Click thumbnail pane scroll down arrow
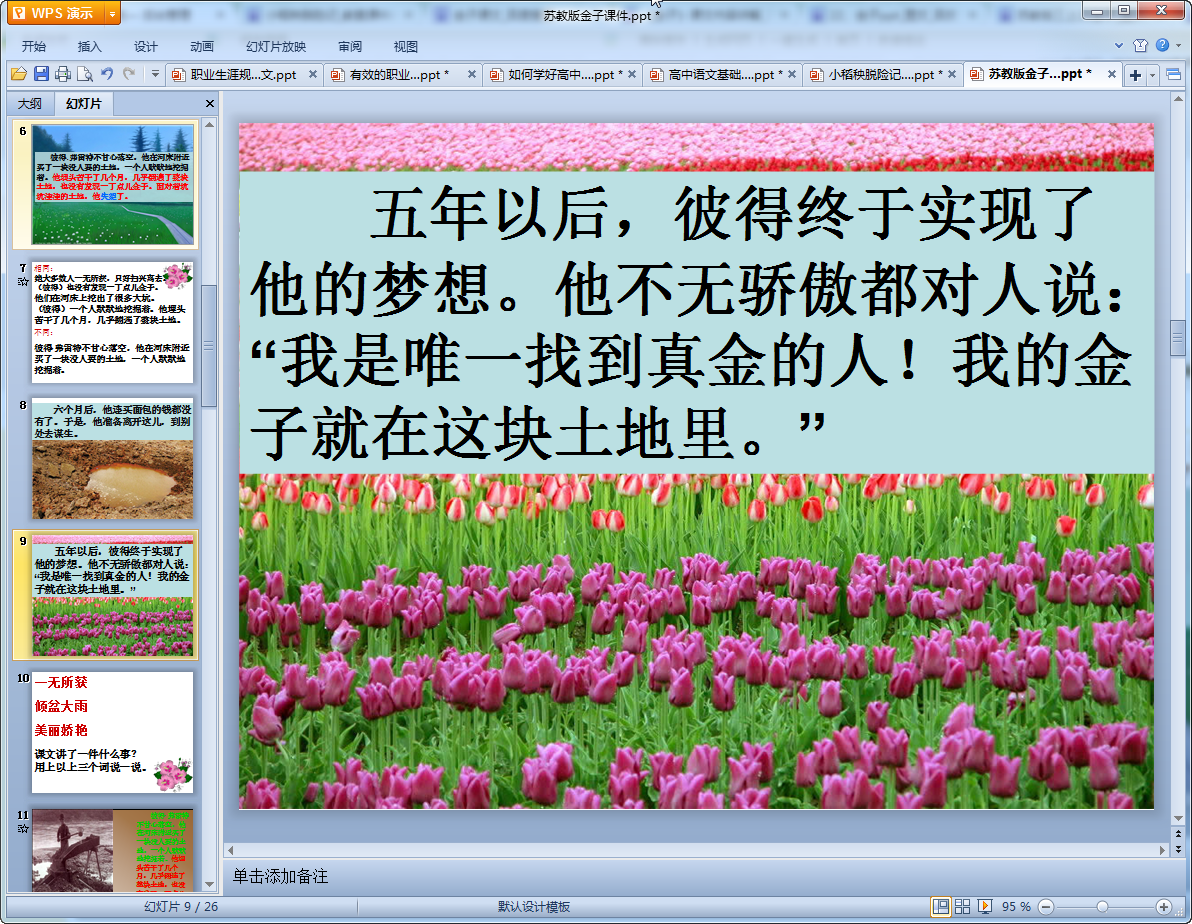This screenshot has height=924, width=1192. pyautogui.click(x=210, y=884)
